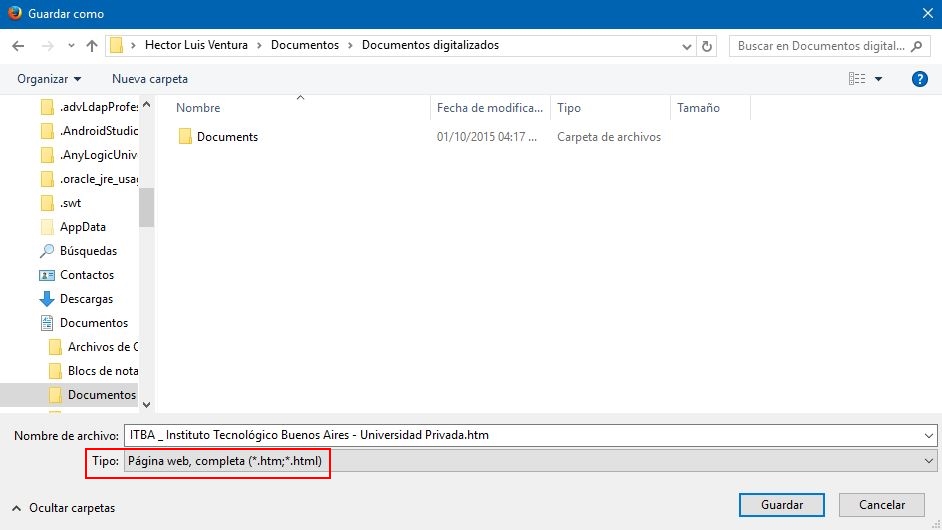Click the Back navigation arrow
The image size is (942, 530).
18,46
